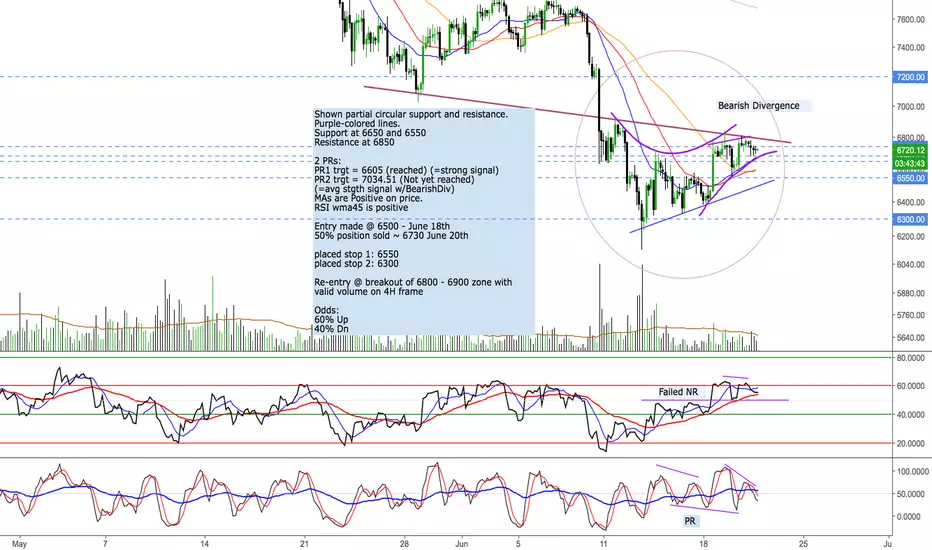Click the 'MAs are Positive on price.' line

369,198
